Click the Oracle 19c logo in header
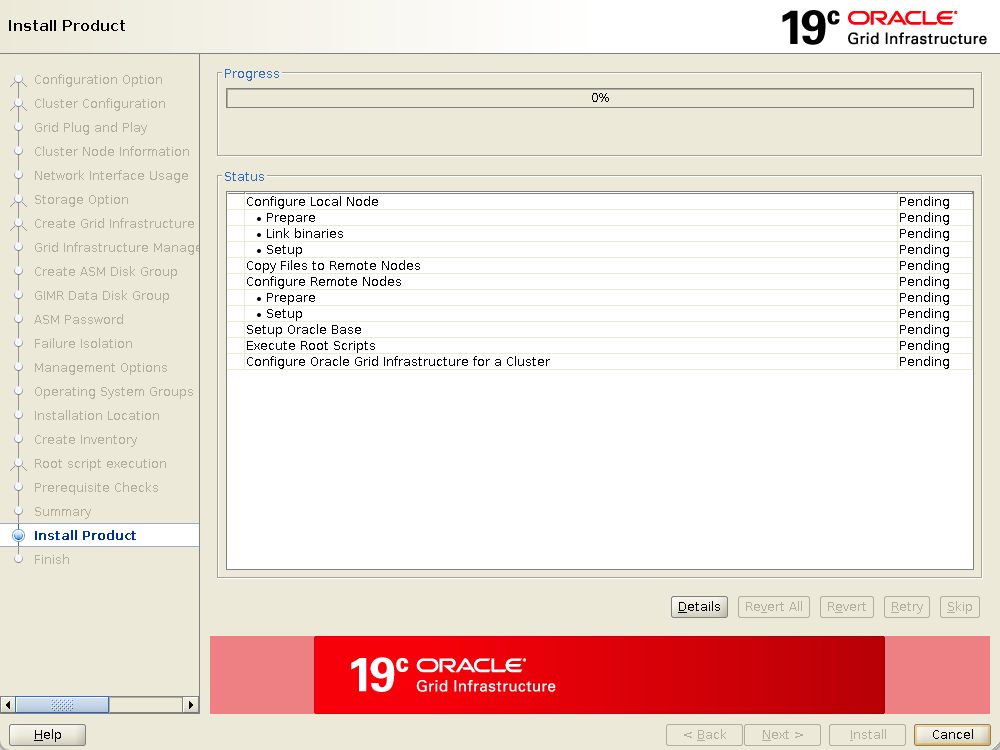Screen dimensions: 1000x750 [883, 27]
